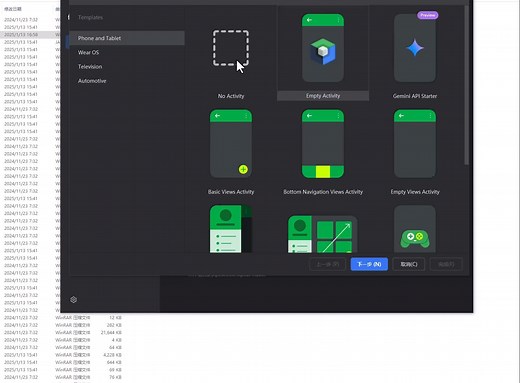The height and width of the screenshot is (383, 520).
Task: Click the dimmed Finish button
Action: pyautogui.click(x=446, y=264)
